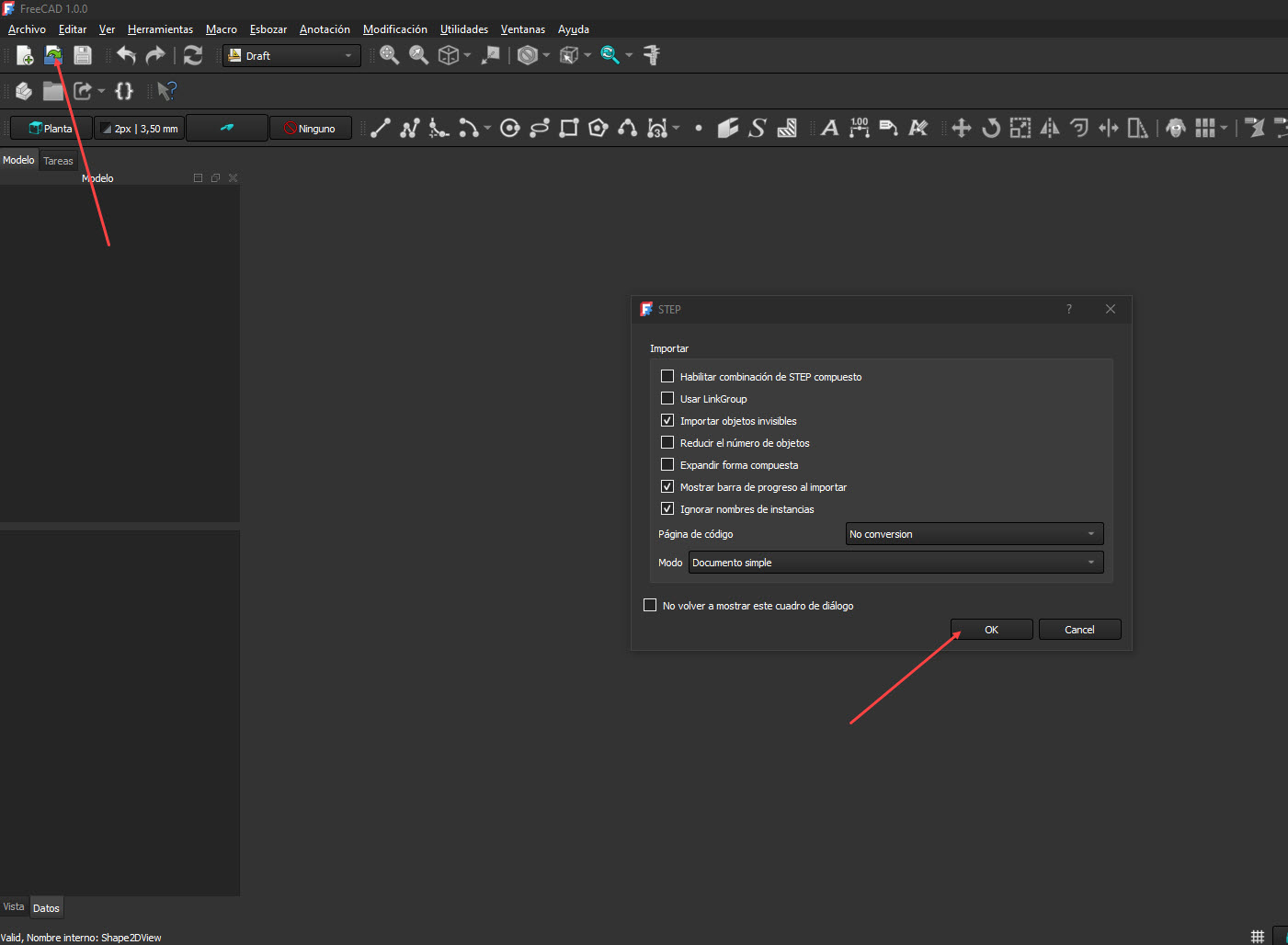Image resolution: width=1288 pixels, height=945 pixels.
Task: Open the Esbozar menu
Action: click(268, 29)
